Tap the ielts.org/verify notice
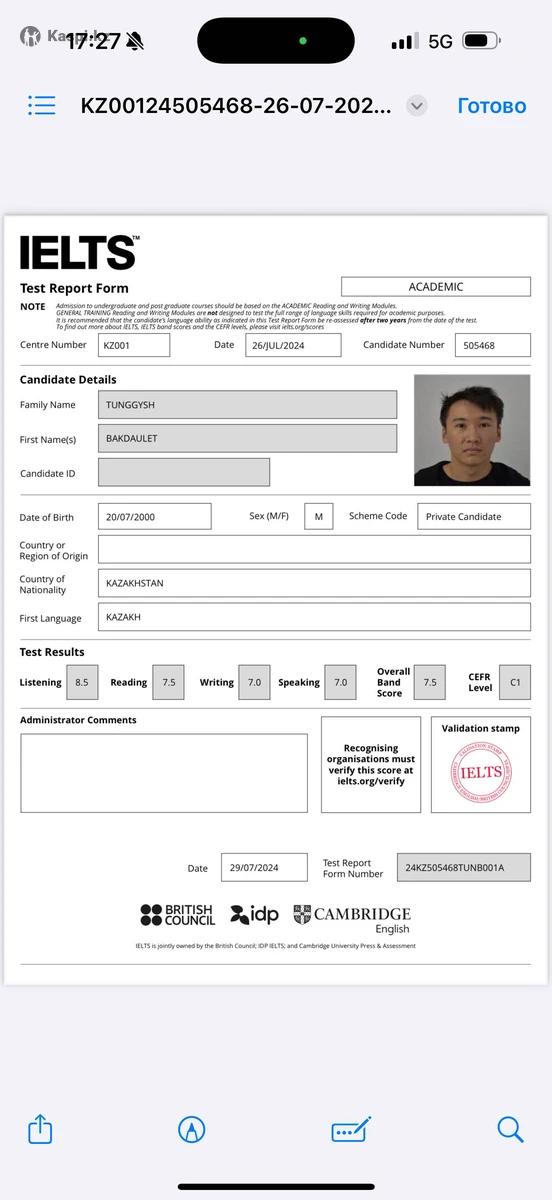The width and height of the screenshot is (552, 1200). click(371, 764)
